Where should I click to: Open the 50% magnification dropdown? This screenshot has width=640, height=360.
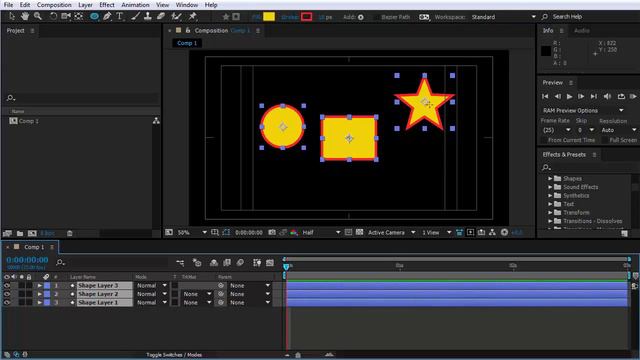[192, 232]
